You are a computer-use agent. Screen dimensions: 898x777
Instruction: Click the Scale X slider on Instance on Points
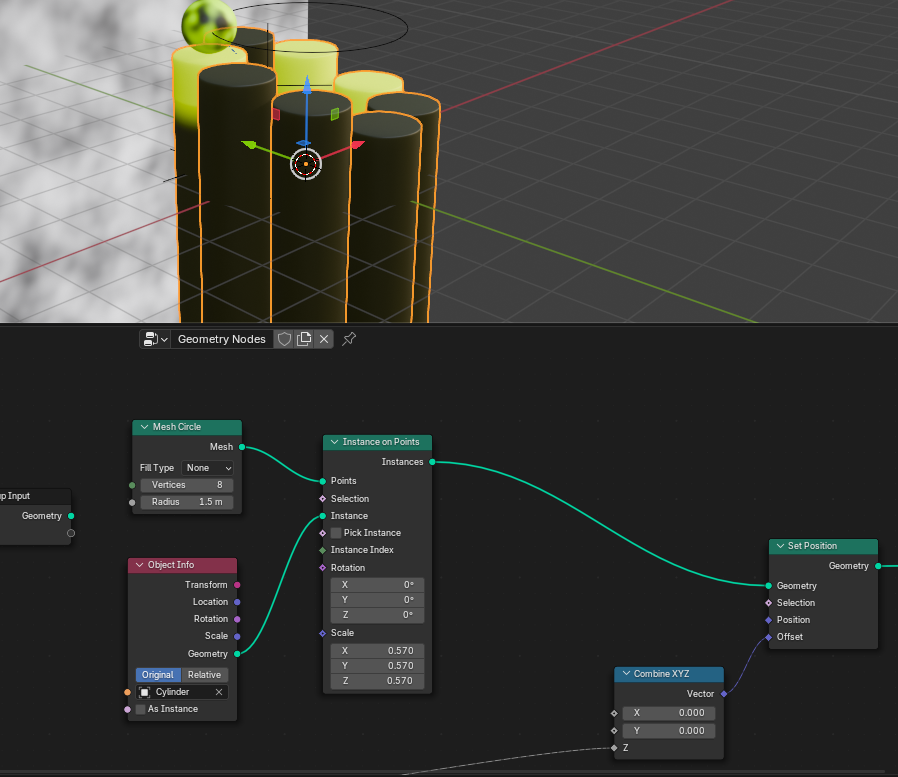[x=377, y=650]
